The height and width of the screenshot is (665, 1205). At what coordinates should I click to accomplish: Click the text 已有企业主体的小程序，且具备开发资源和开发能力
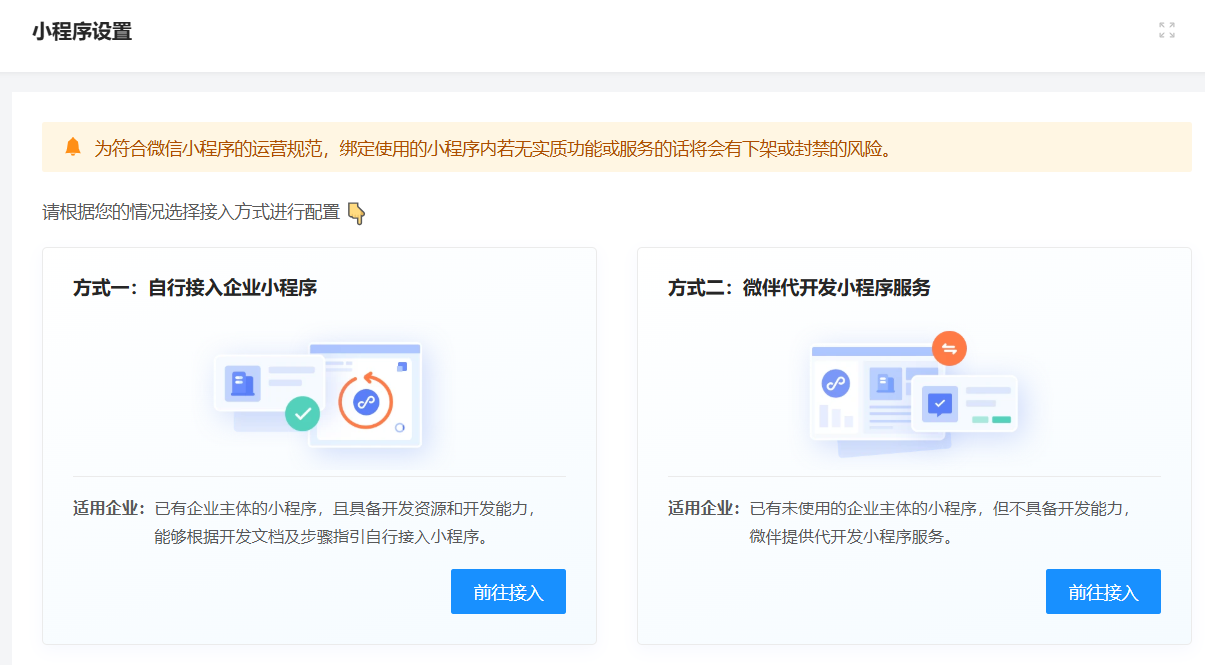[345, 508]
